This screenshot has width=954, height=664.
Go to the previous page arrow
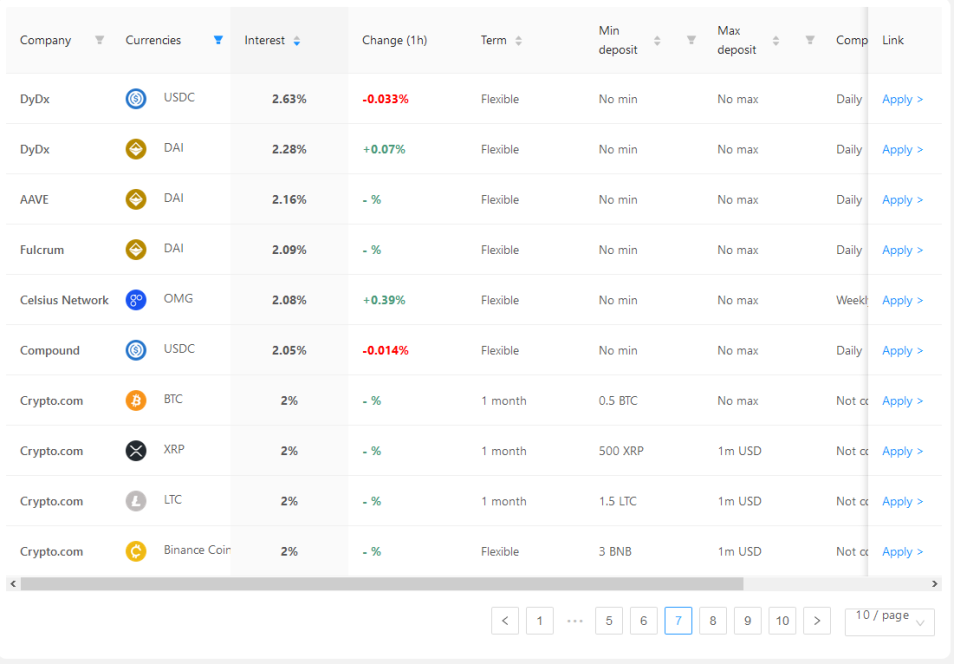(505, 621)
